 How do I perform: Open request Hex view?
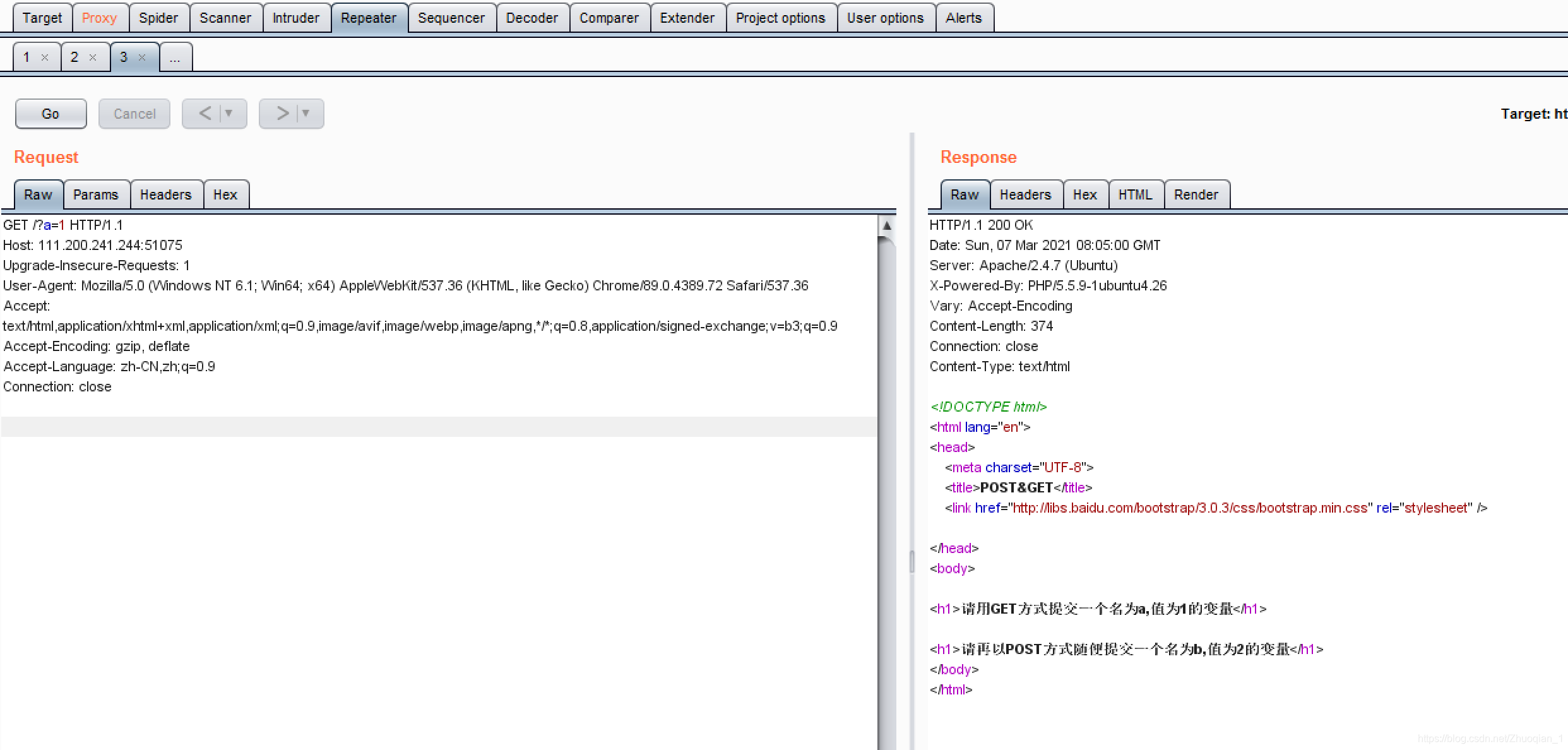coord(225,194)
